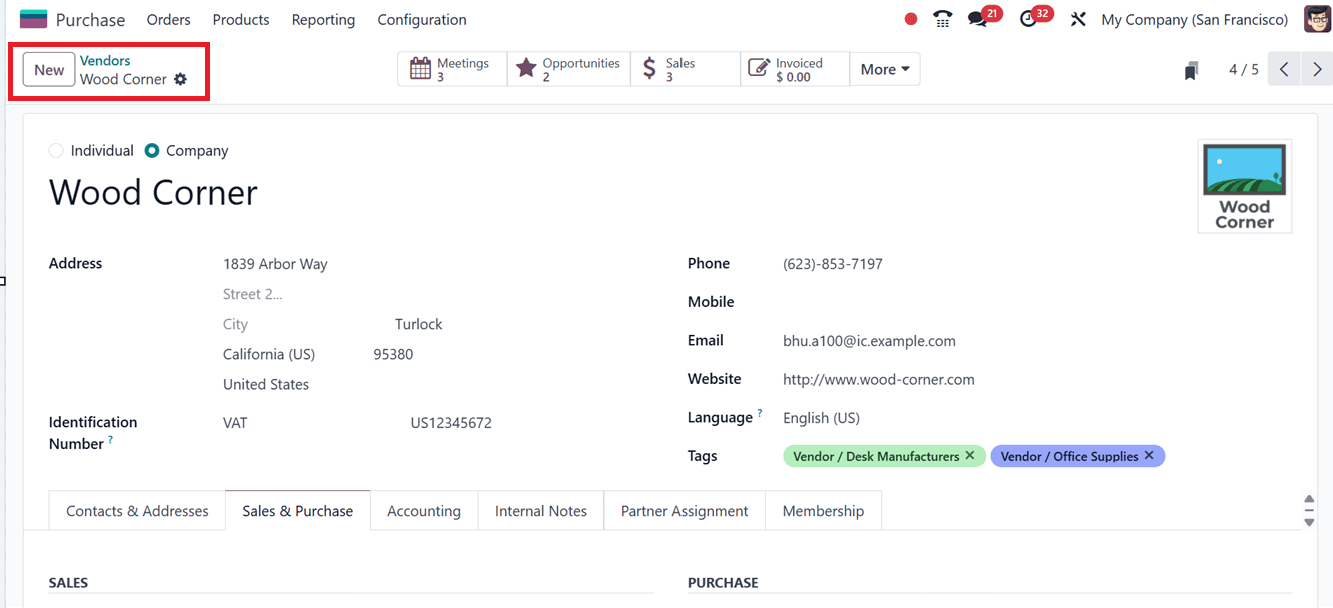Open the Orders menu
Screen dimensions: 1333x608
coord(168,19)
